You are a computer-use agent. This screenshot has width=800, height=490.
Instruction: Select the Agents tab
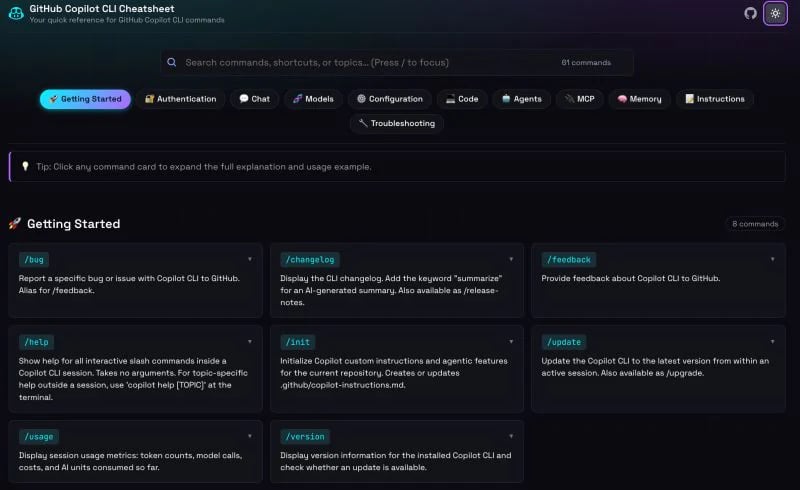pos(521,99)
